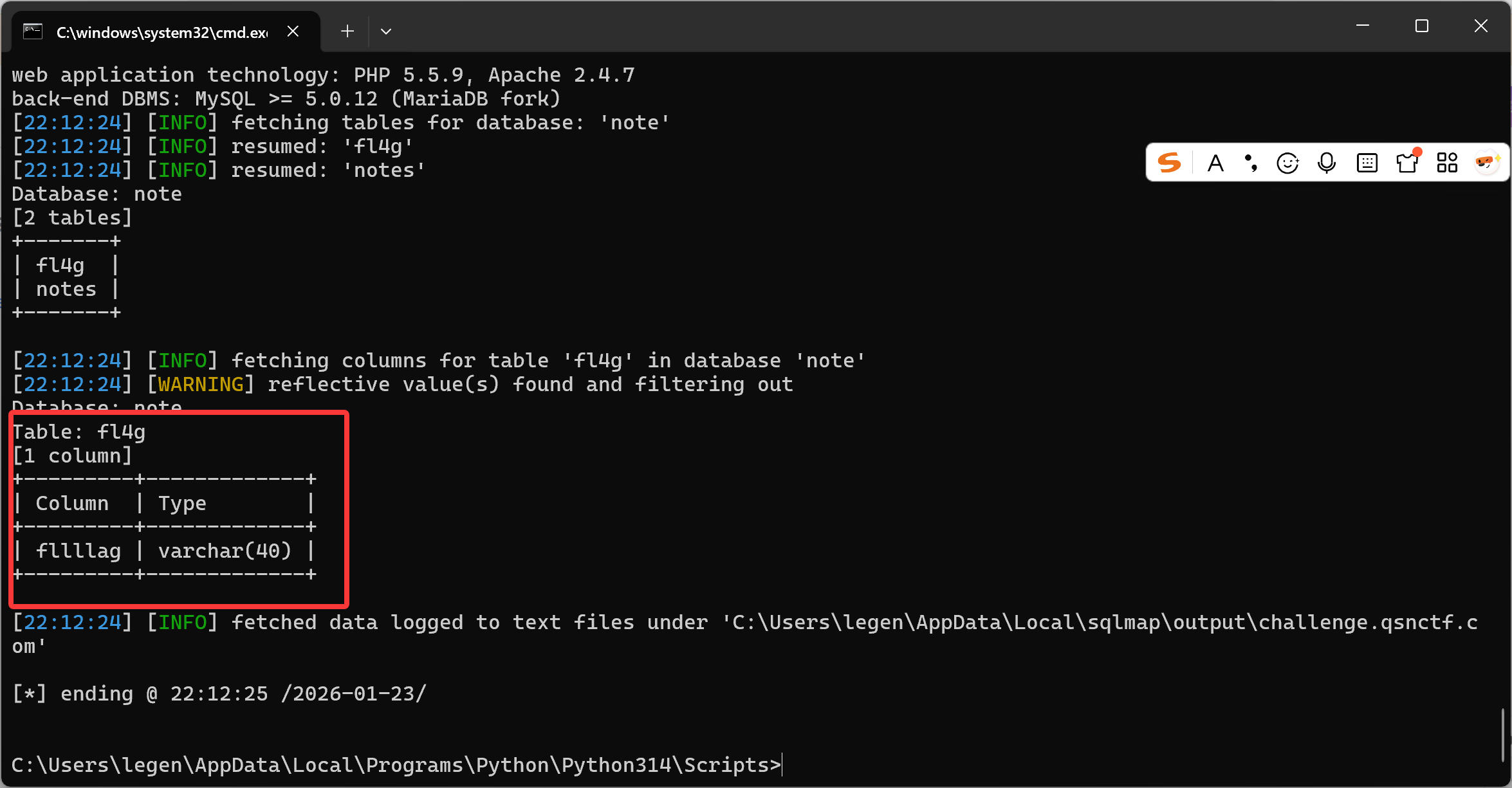Viewport: 1512px width, 788px height.
Task: Close the terminal window
Action: click(x=1481, y=26)
